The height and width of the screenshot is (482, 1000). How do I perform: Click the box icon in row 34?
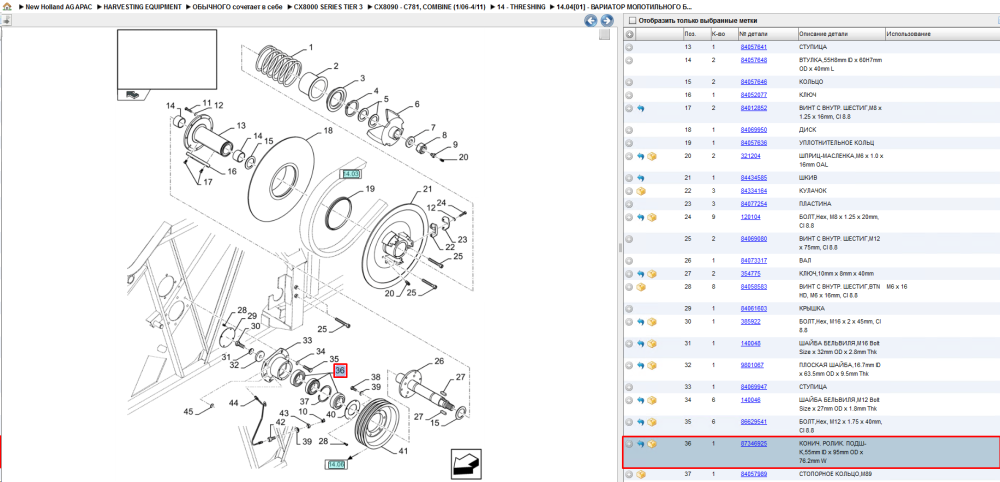652,400
